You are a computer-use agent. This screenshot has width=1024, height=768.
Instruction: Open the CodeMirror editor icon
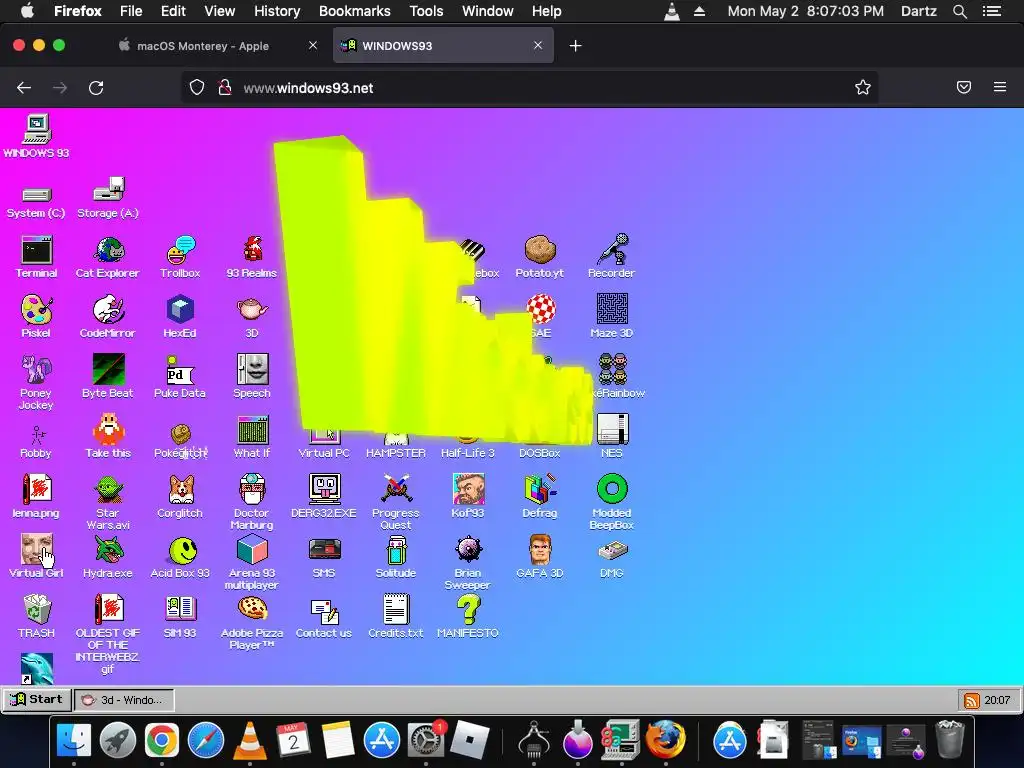pyautogui.click(x=108, y=310)
